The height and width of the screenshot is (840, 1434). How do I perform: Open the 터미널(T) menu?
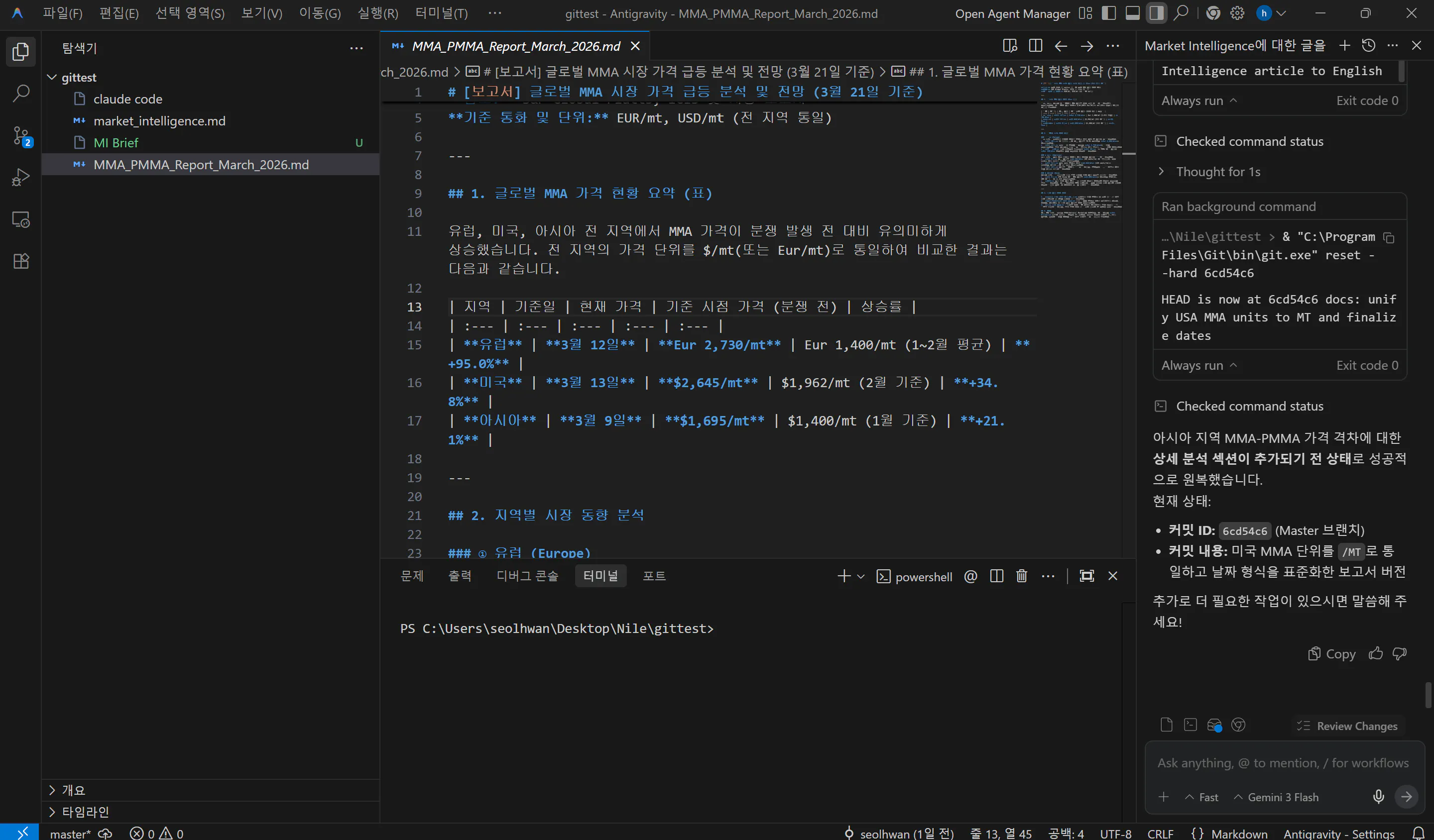(x=442, y=13)
